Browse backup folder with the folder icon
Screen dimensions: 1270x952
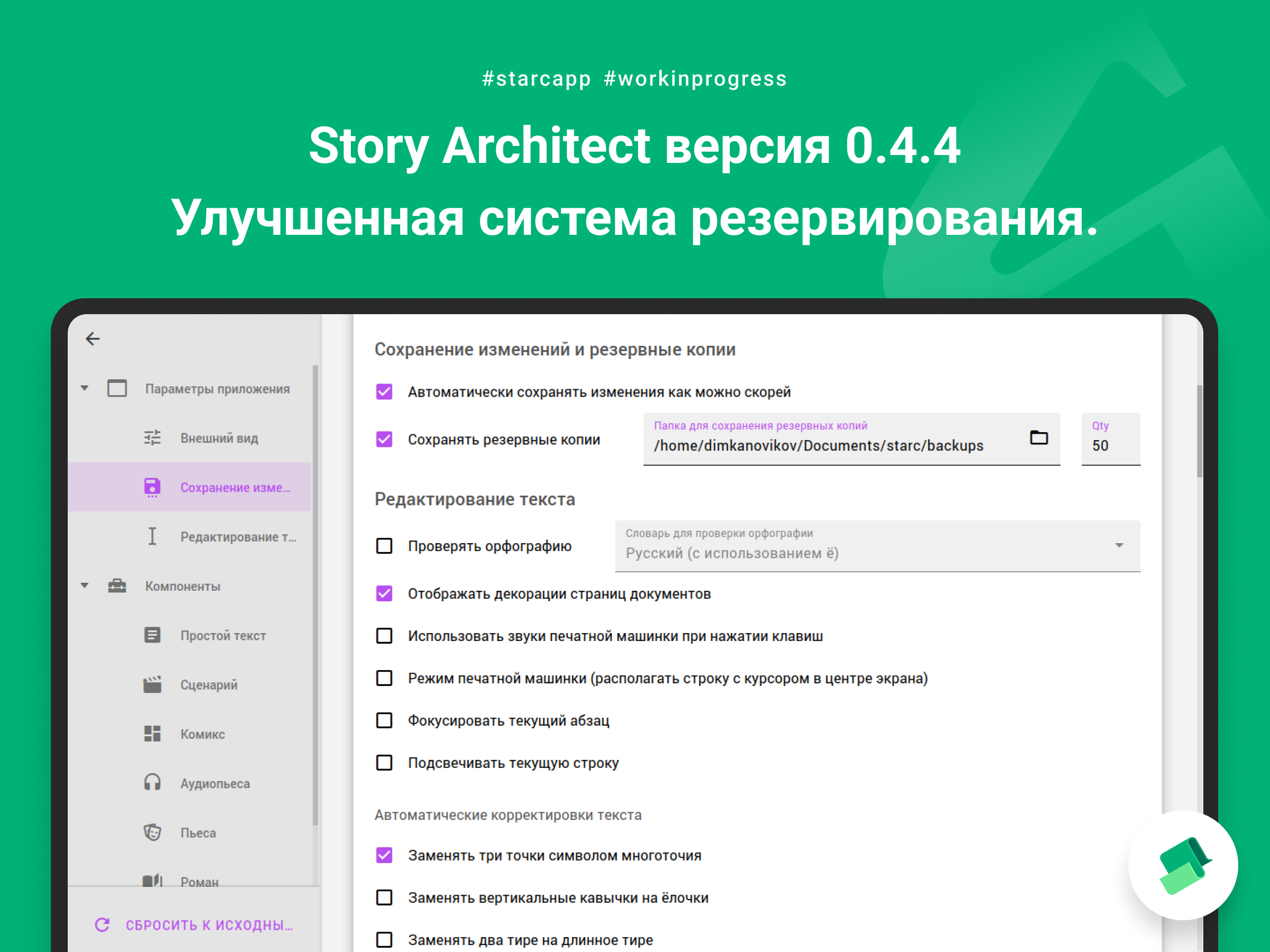point(1039,438)
